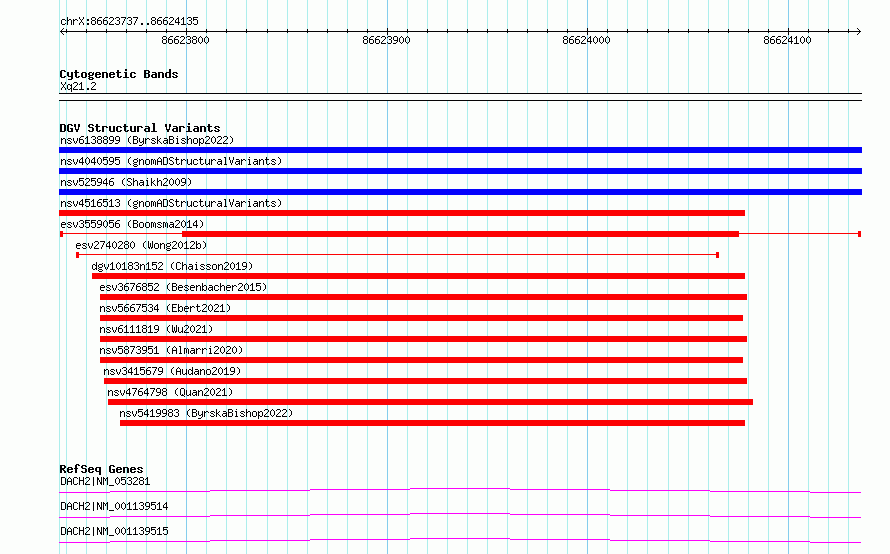Image resolution: width=890 pixels, height=554 pixels.
Task: Click gene label DACH2|NM_001139515
Action: (114, 531)
